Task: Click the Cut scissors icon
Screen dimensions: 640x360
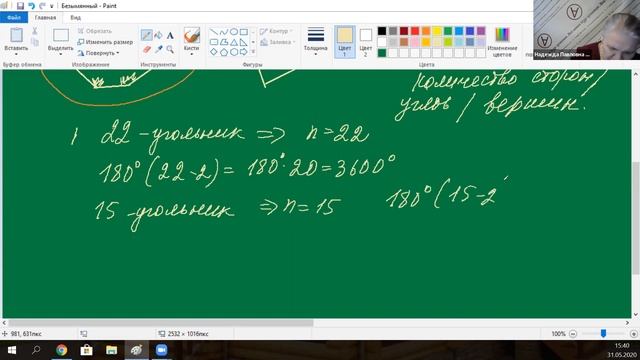Action: [x=35, y=31]
